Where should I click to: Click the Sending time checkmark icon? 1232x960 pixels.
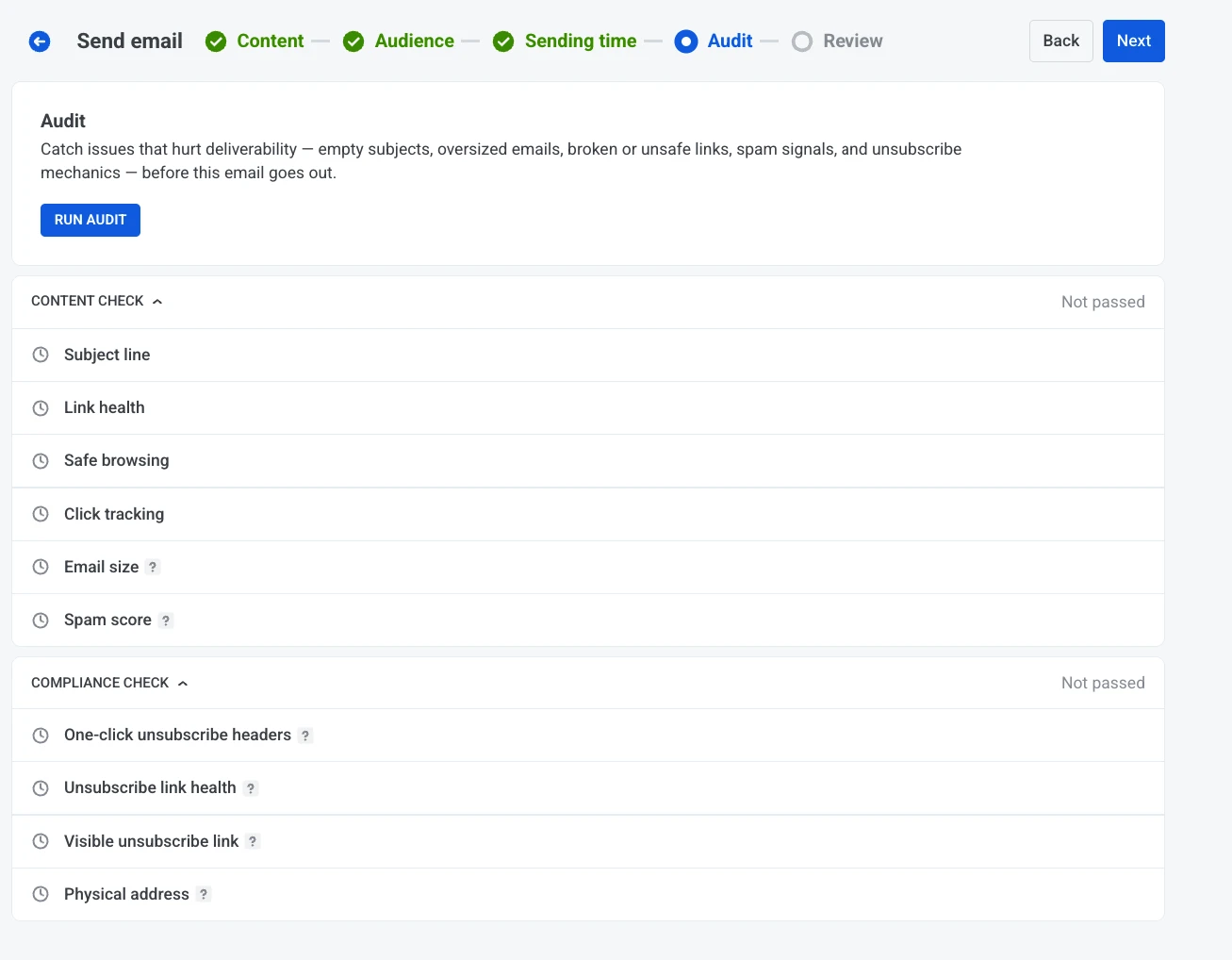pos(503,41)
